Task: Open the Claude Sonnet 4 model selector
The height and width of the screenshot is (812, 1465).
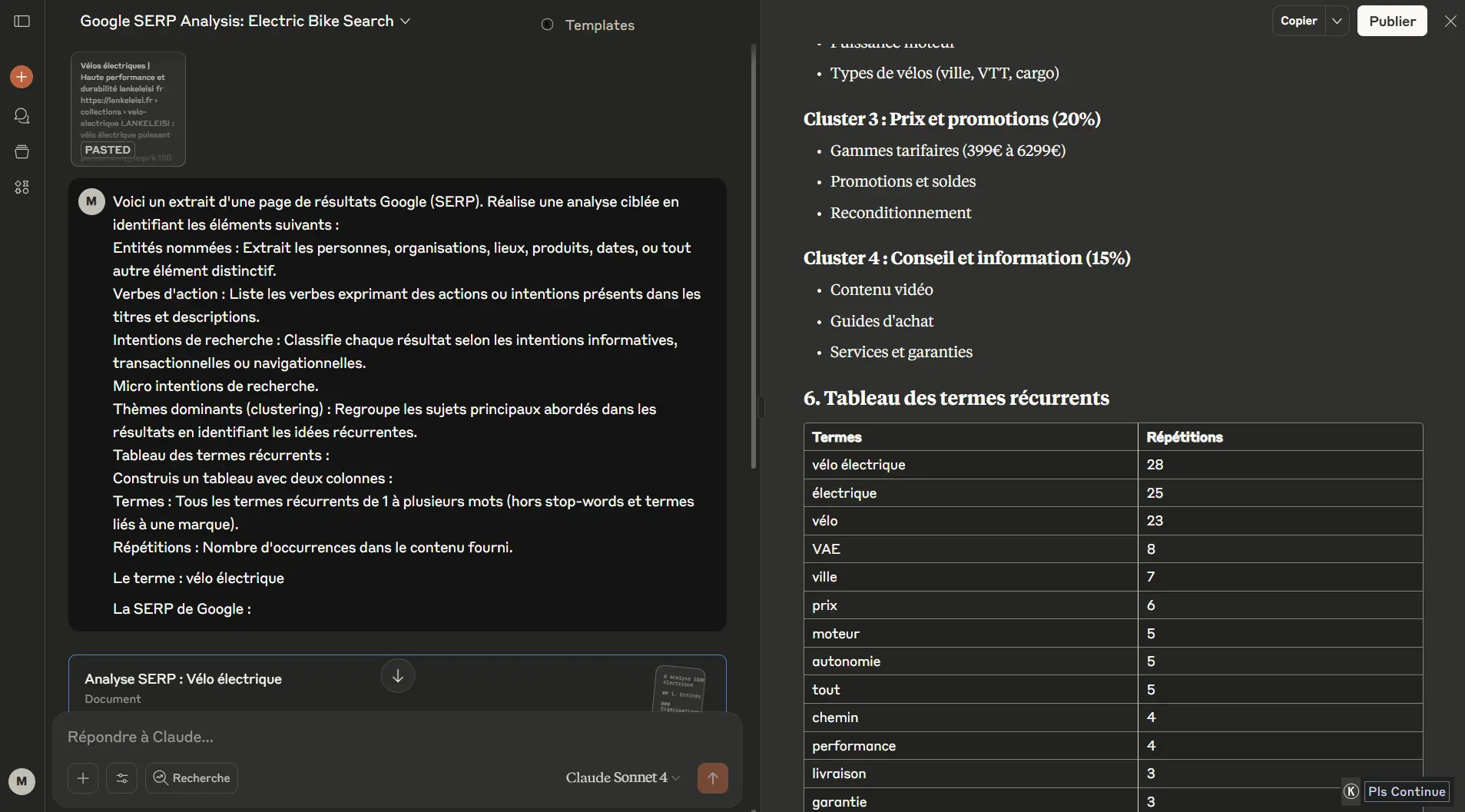Action: [622, 777]
